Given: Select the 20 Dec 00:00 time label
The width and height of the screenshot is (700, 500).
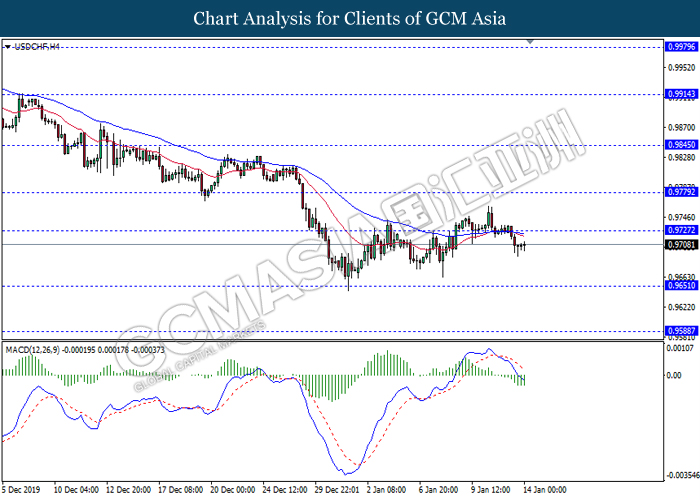Looking at the screenshot, I should click(233, 490).
